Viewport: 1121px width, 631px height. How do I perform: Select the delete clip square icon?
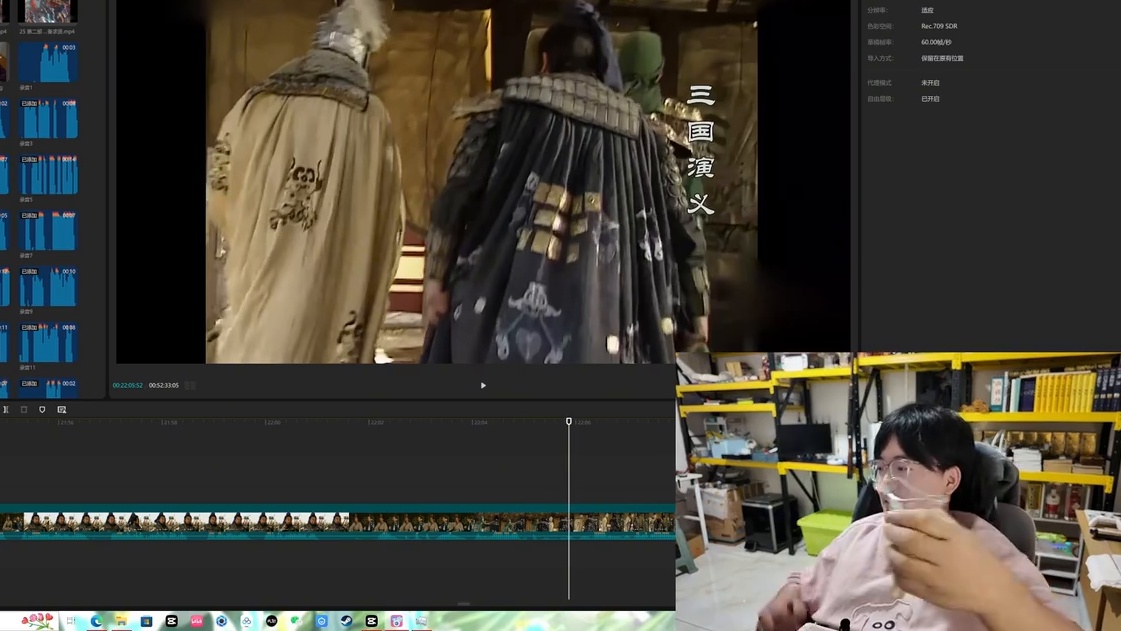pos(24,409)
